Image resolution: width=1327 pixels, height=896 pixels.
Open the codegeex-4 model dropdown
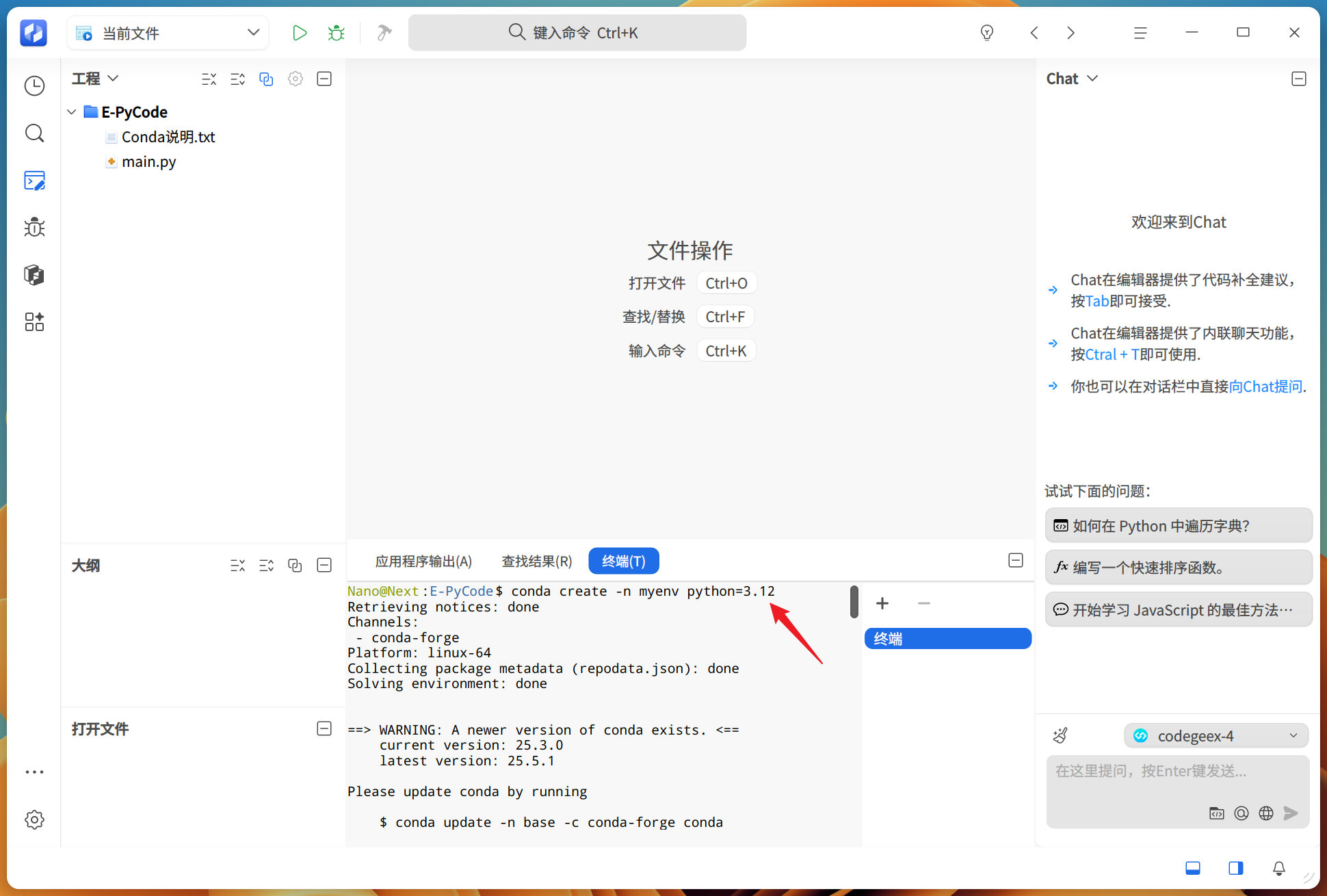pyautogui.click(x=1216, y=735)
